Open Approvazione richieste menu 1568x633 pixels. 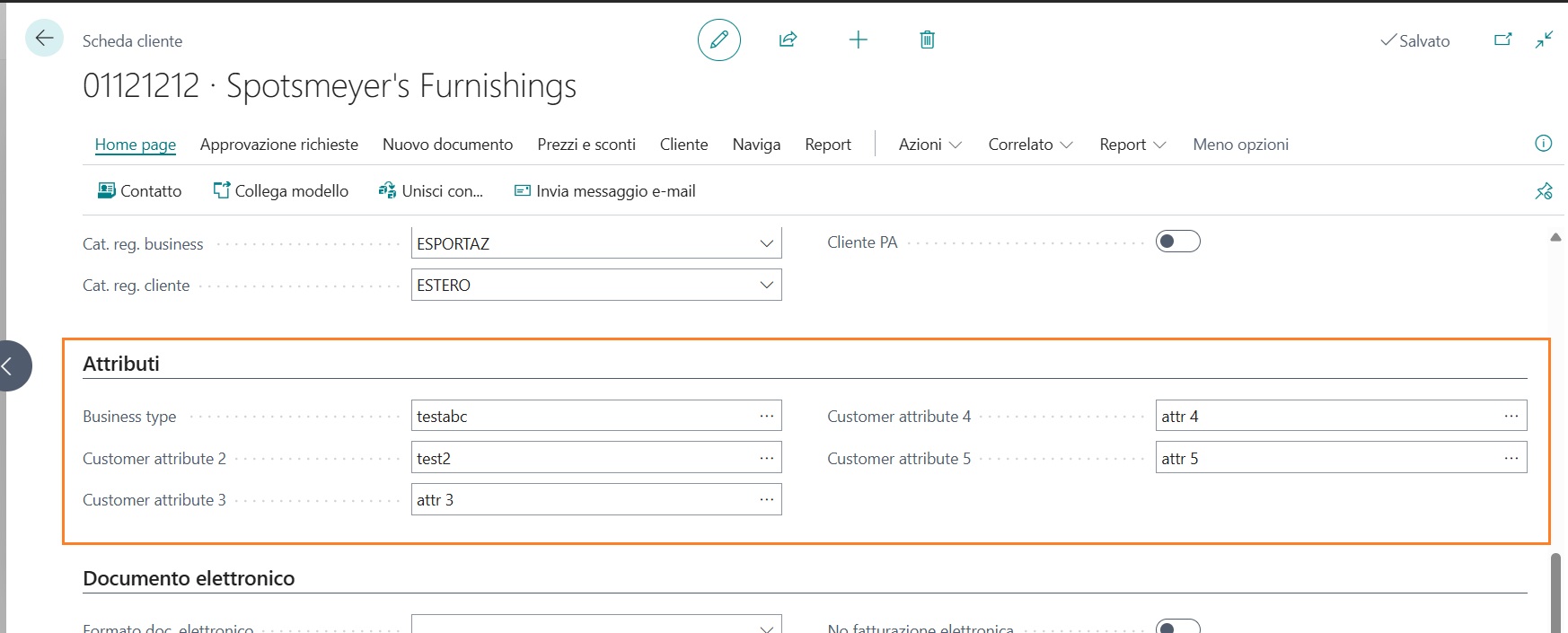click(279, 145)
